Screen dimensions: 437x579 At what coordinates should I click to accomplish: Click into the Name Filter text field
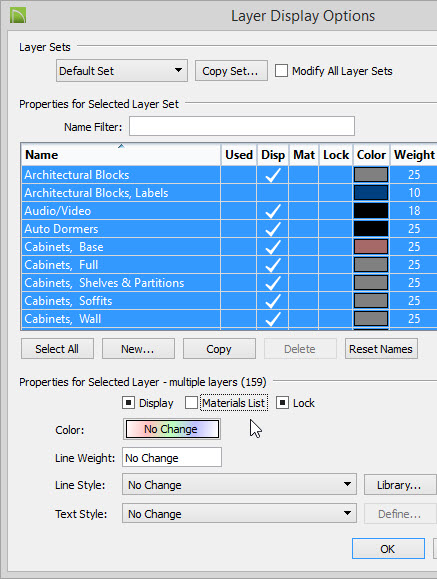tap(242, 126)
